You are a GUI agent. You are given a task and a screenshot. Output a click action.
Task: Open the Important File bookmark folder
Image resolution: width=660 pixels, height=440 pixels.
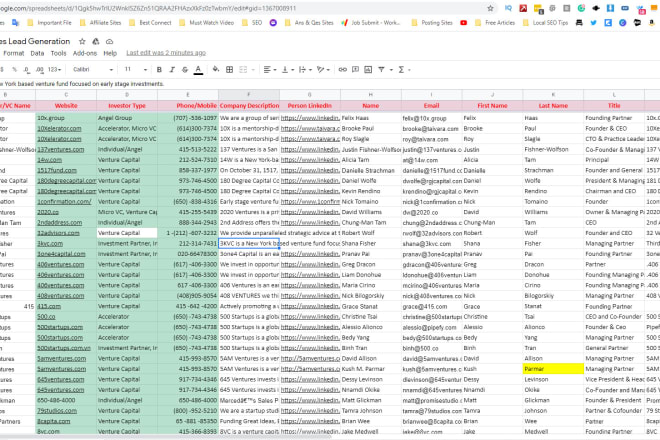[x=50, y=23]
